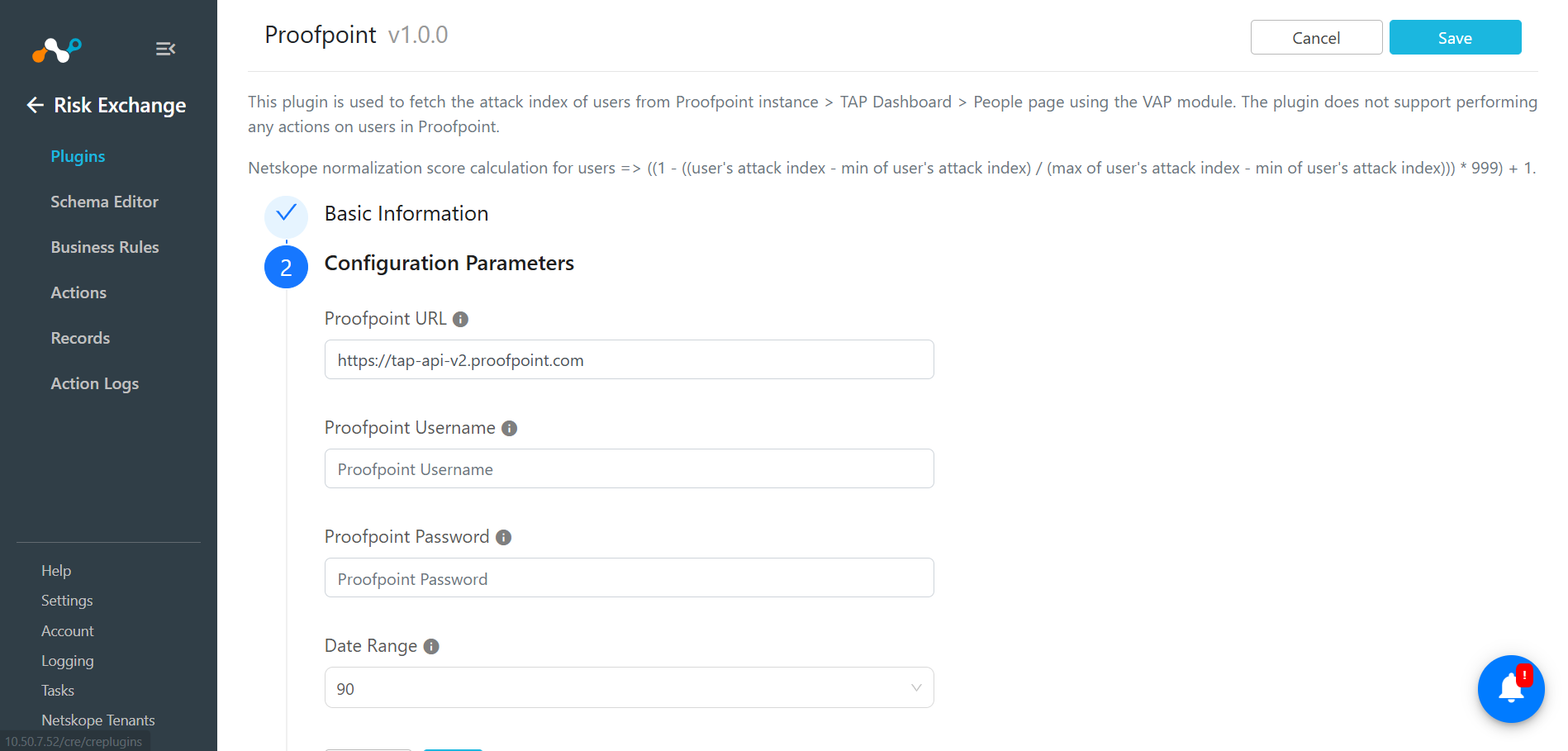Open the info tooltip for Date Range
Viewport: 1568px width, 751px height.
(431, 646)
